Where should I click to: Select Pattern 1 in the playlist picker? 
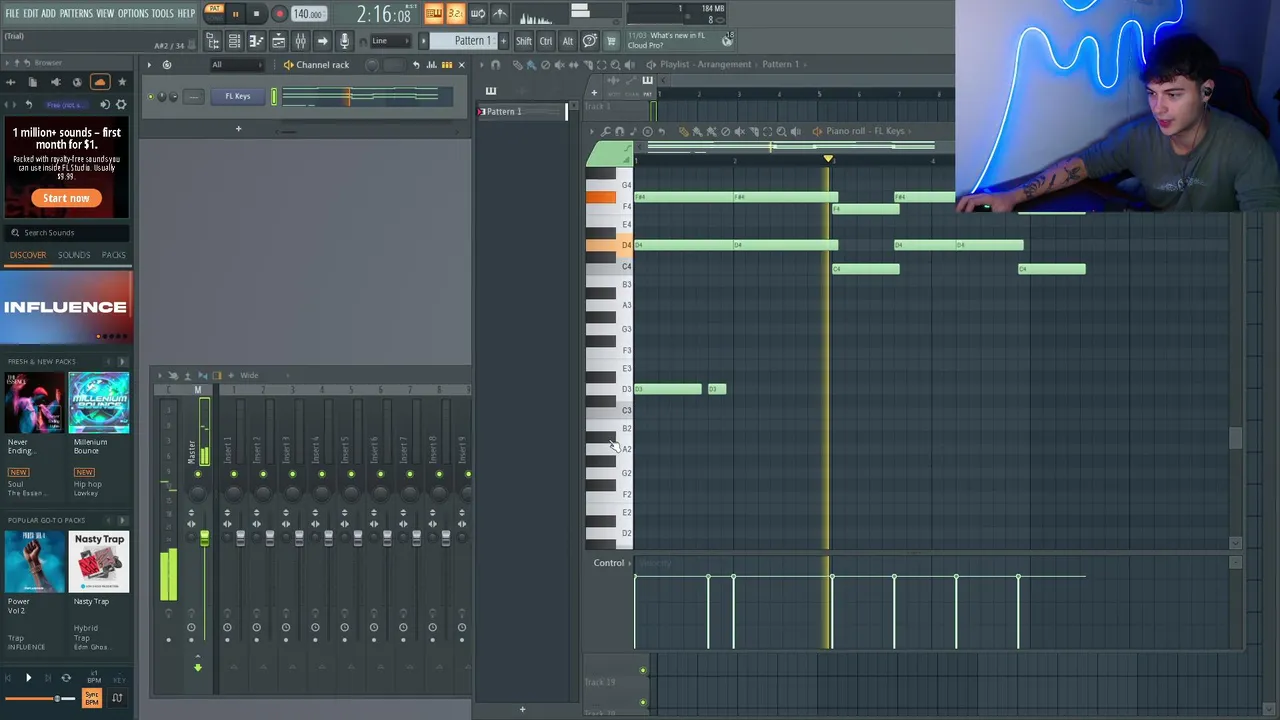pos(520,111)
